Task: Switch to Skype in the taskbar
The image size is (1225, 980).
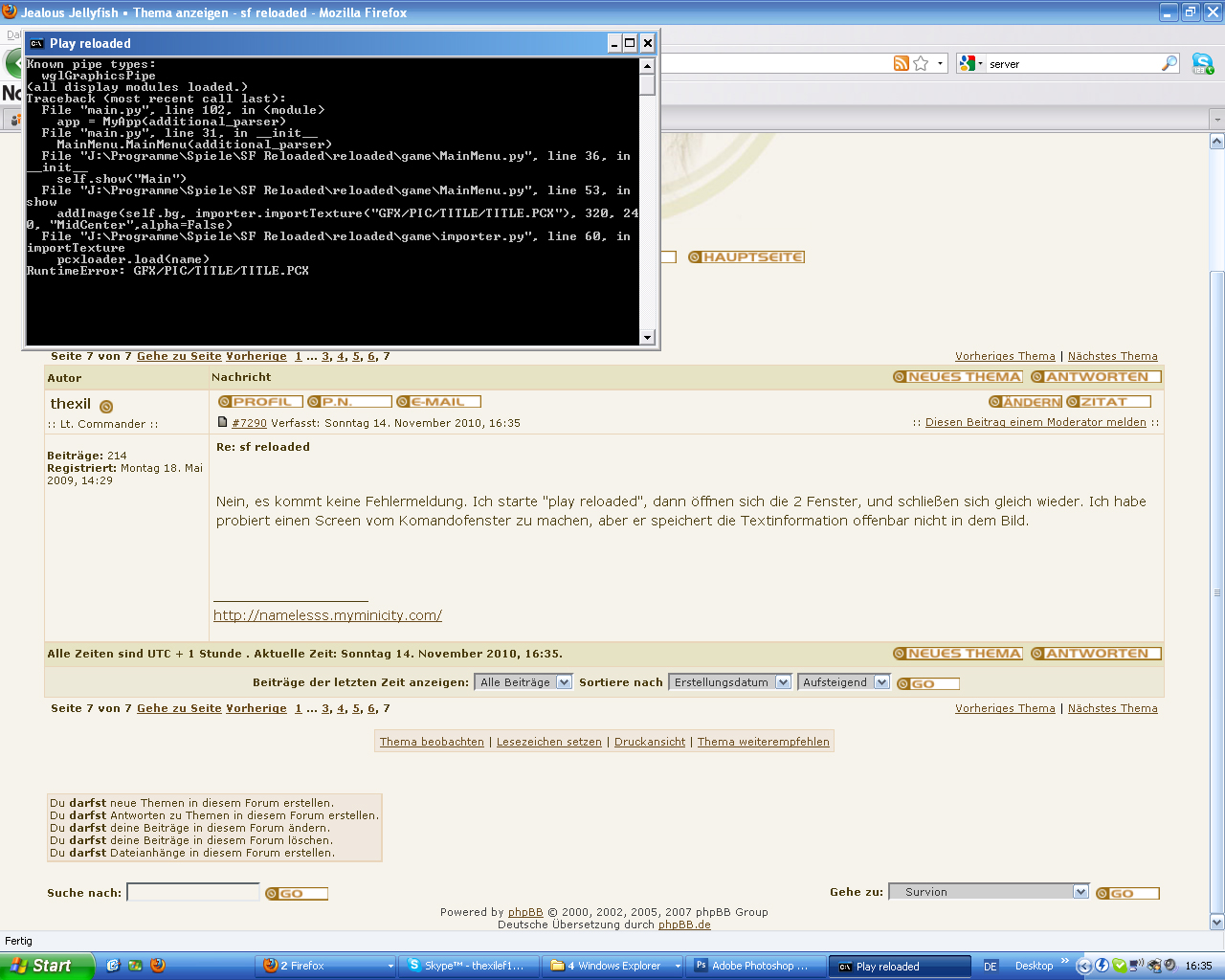Action: 466,966
